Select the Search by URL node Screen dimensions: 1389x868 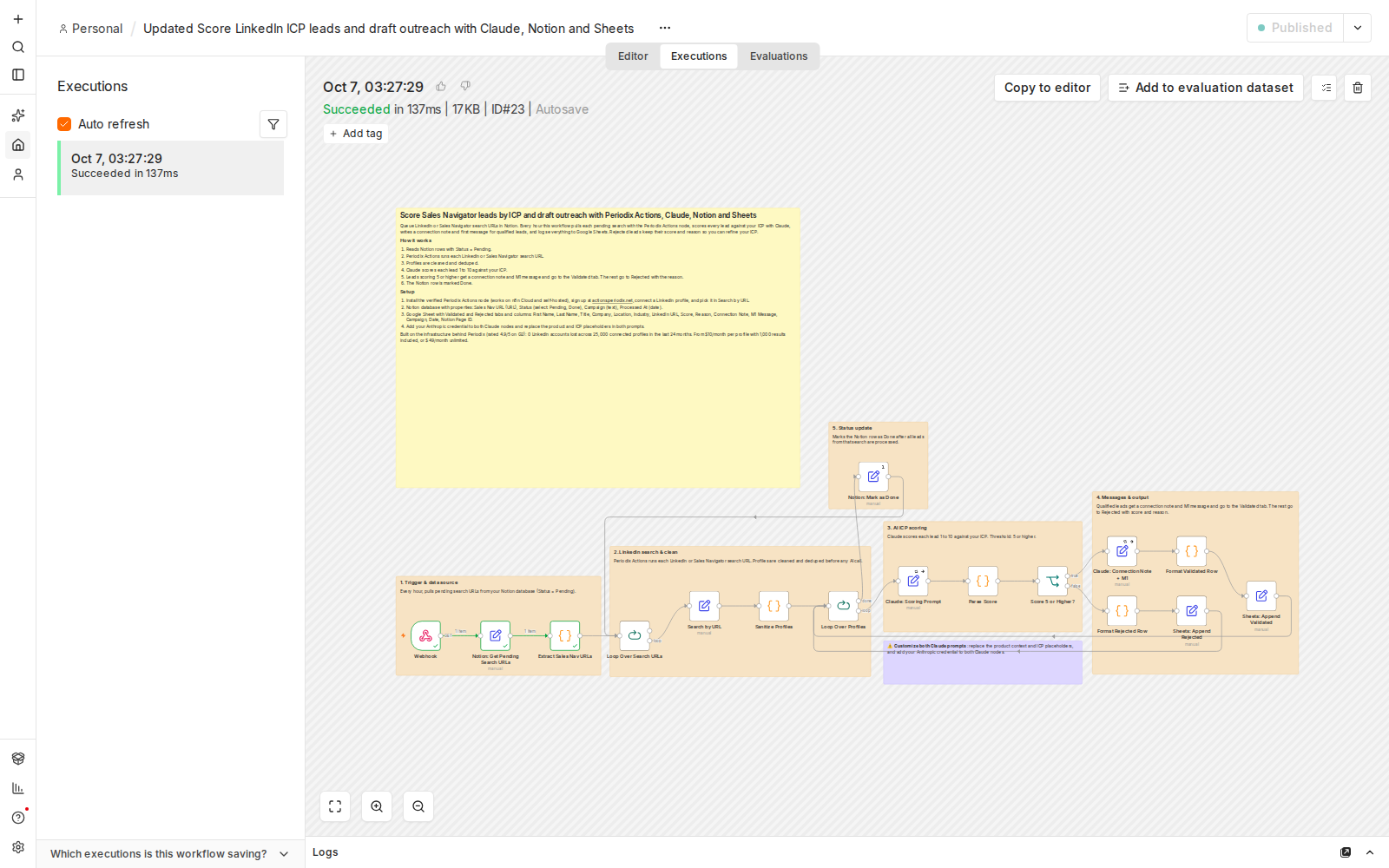[x=704, y=606]
